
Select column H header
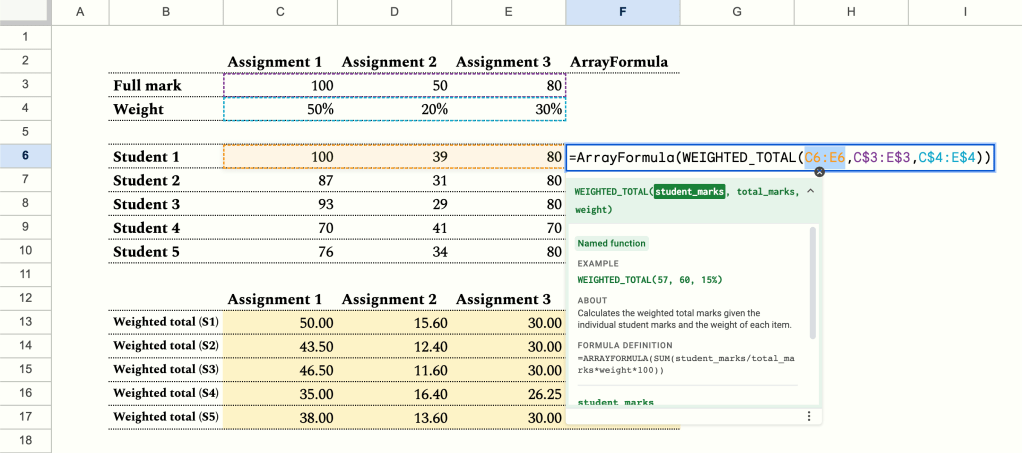coord(851,12)
